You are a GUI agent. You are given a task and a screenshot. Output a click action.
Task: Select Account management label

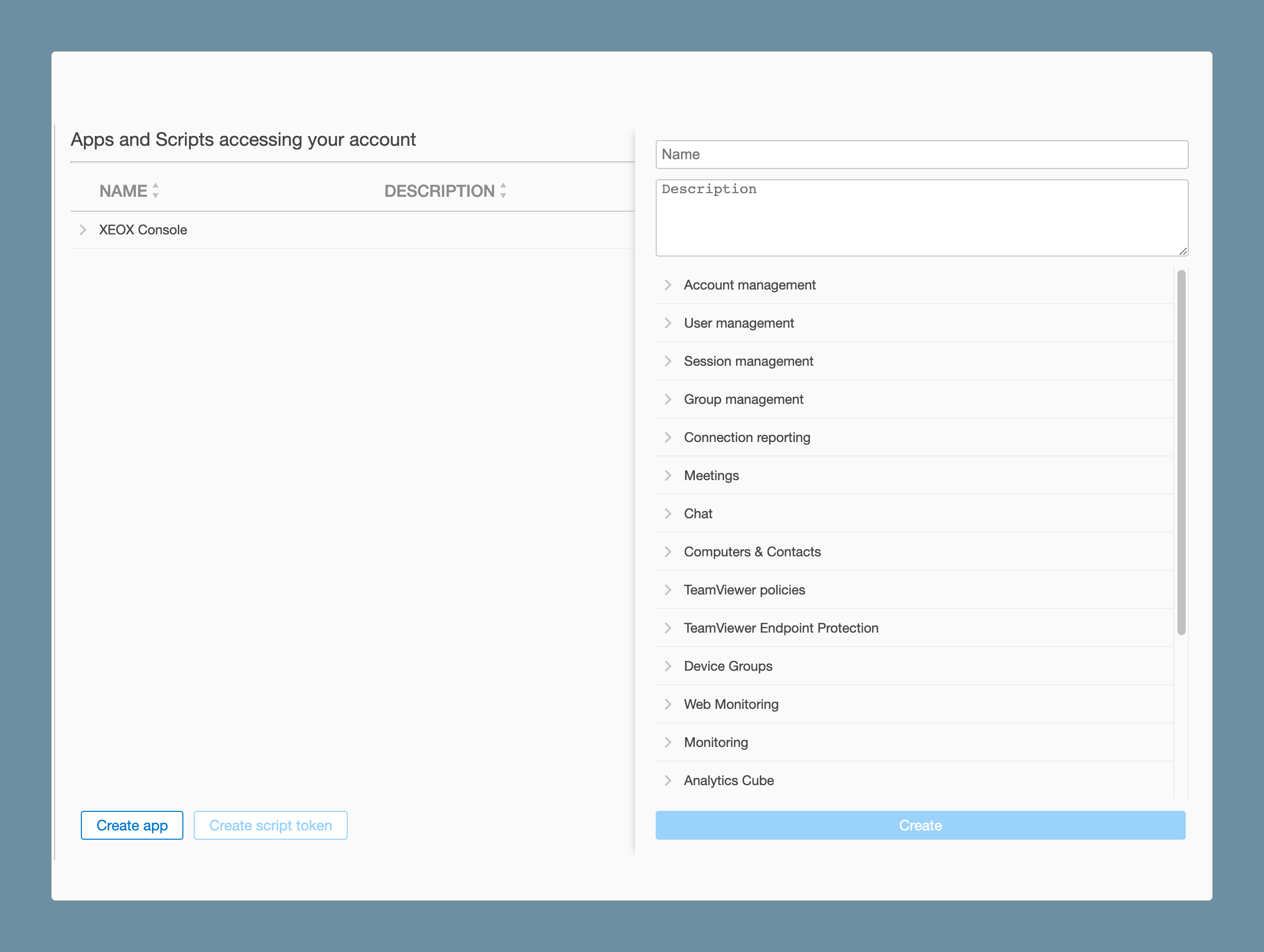tap(750, 284)
